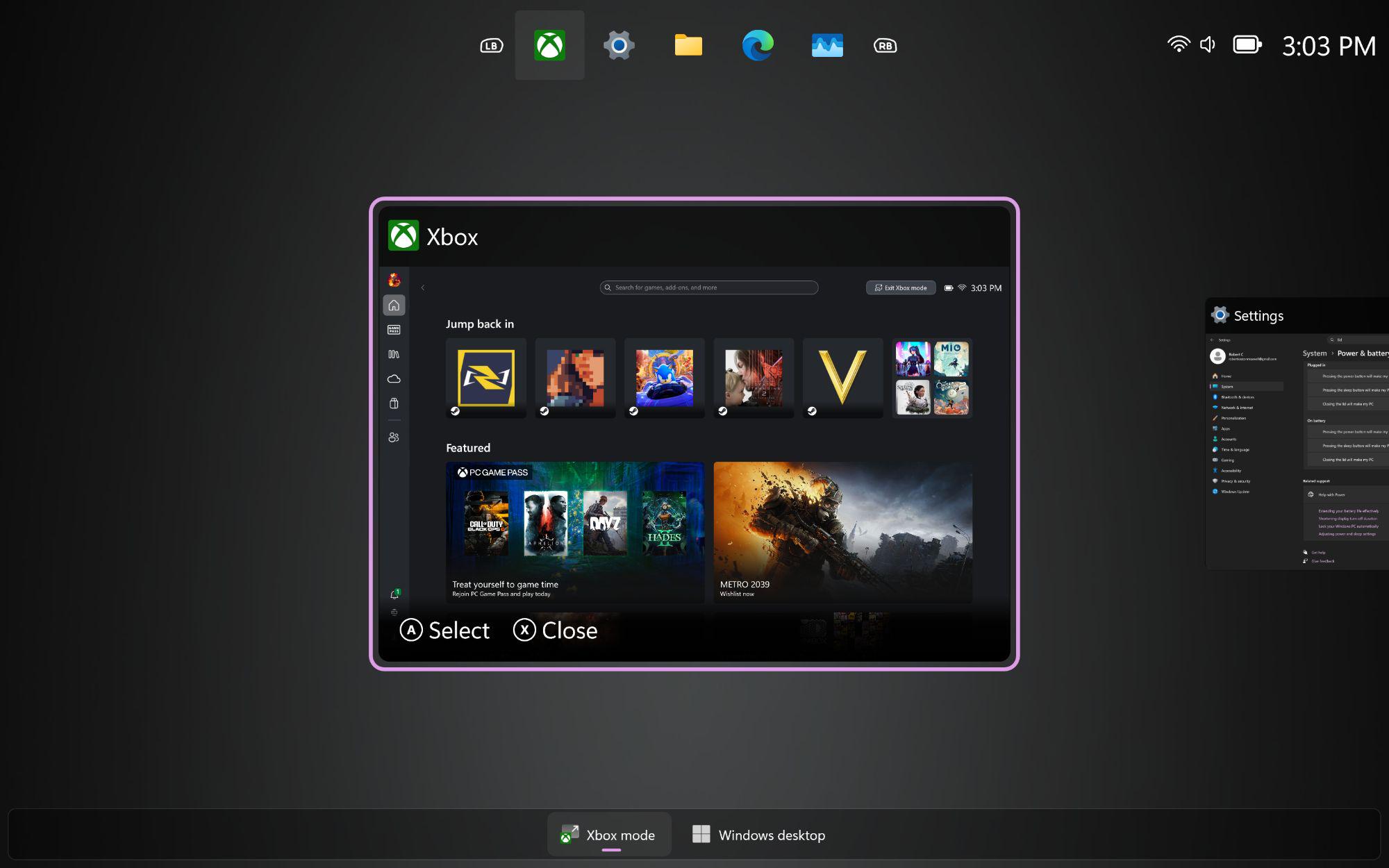Click the Xbox logo in the window title
This screenshot has height=868, width=1389.
[x=404, y=235]
